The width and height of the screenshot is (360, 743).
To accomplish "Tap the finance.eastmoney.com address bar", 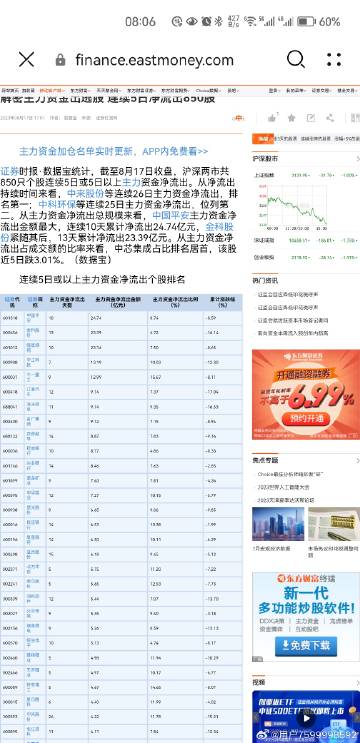I will point(154,60).
